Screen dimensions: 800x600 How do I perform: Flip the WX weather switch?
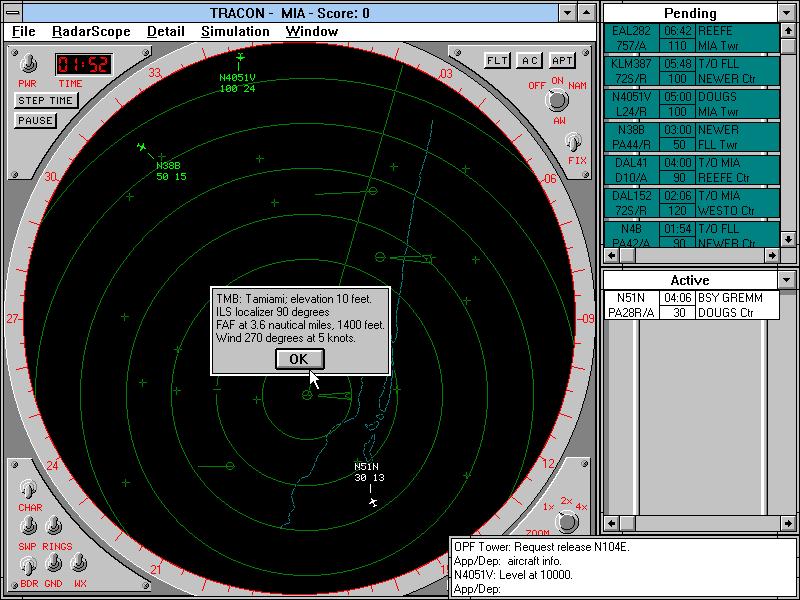(x=78, y=564)
